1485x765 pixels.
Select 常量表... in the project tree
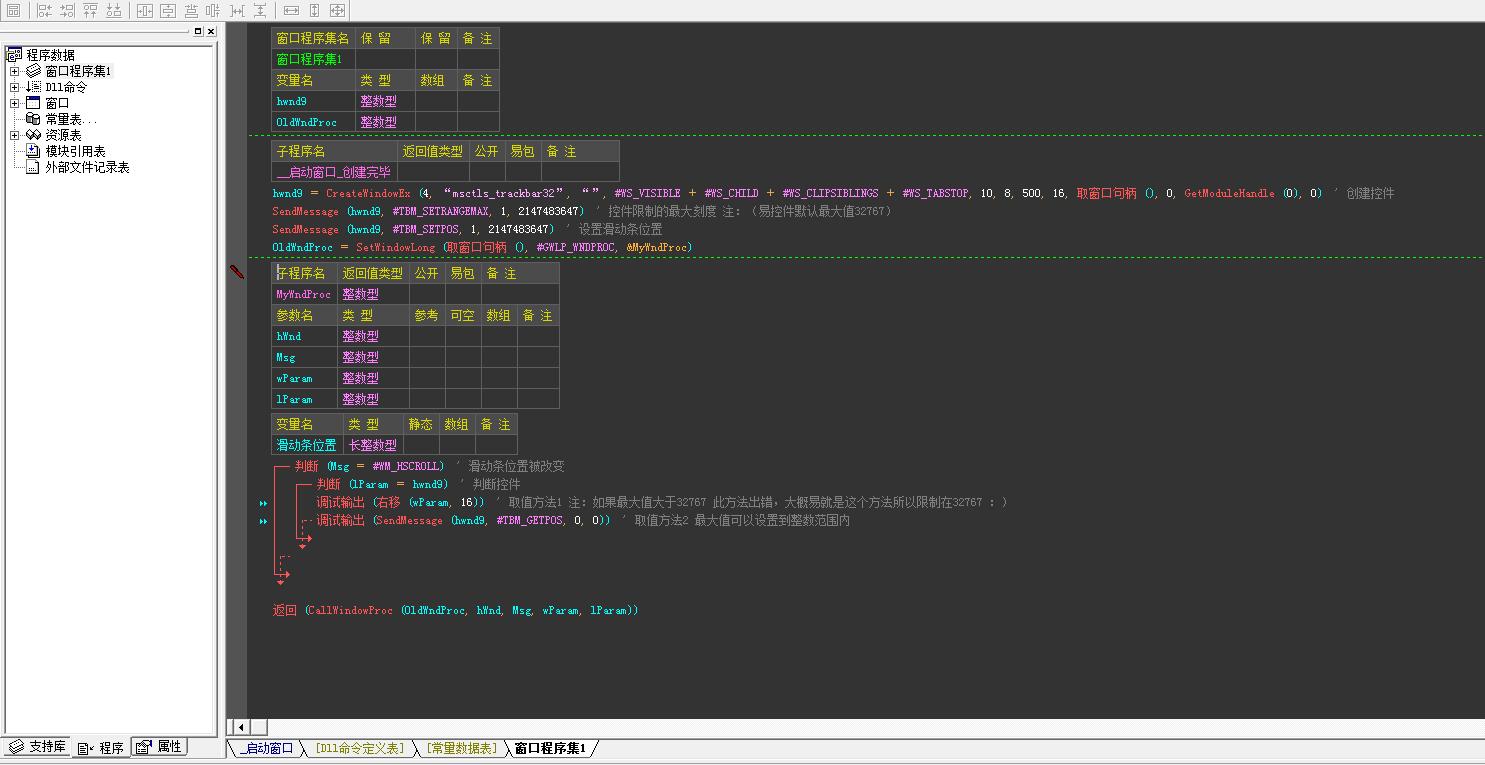click(x=71, y=119)
